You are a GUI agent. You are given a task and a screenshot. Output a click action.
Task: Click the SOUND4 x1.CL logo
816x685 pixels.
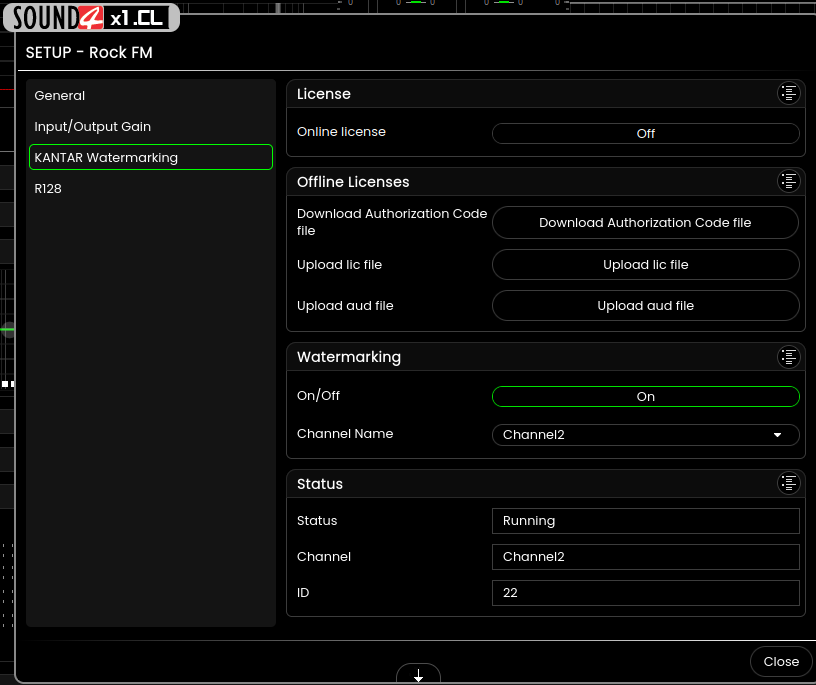[x=92, y=18]
